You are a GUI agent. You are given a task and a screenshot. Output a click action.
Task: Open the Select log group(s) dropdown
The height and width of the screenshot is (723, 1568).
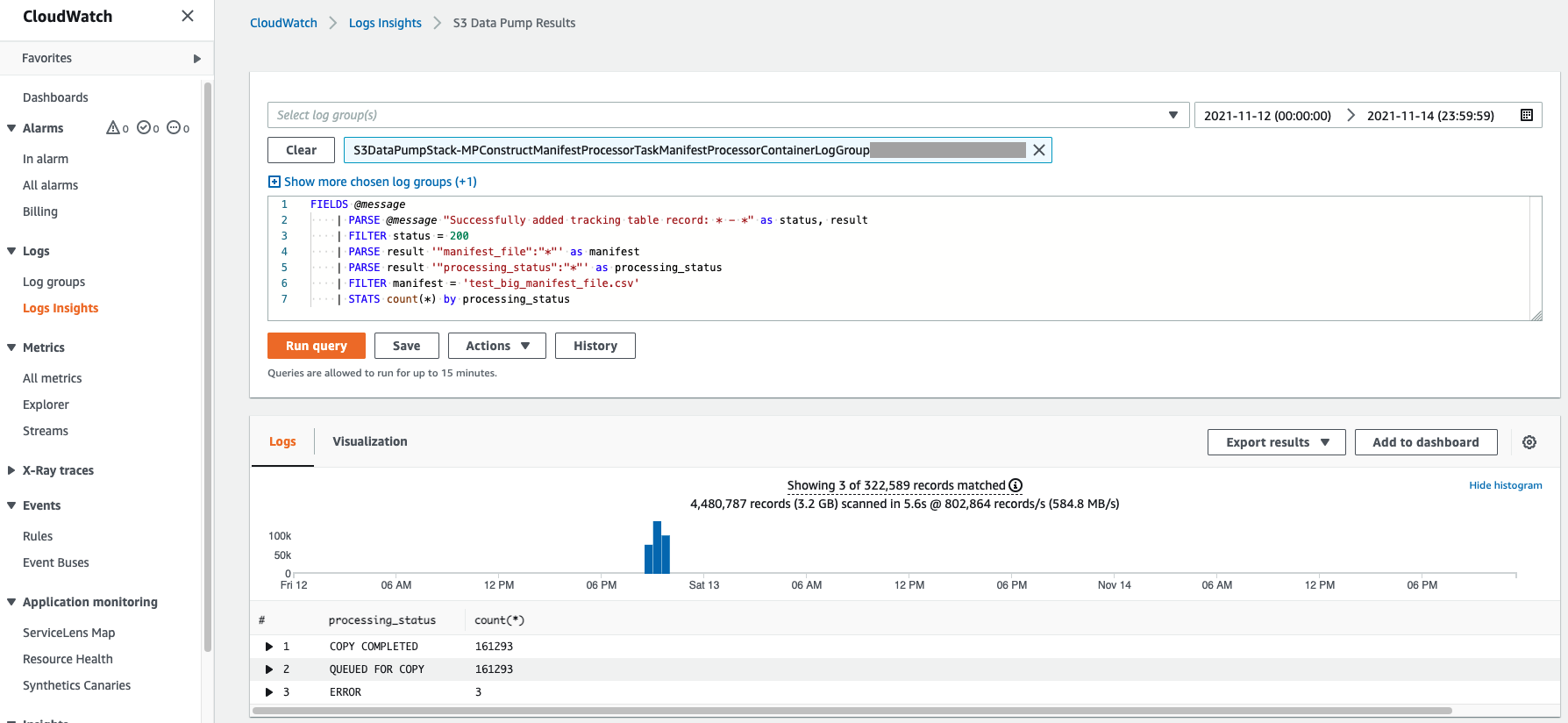click(x=728, y=115)
